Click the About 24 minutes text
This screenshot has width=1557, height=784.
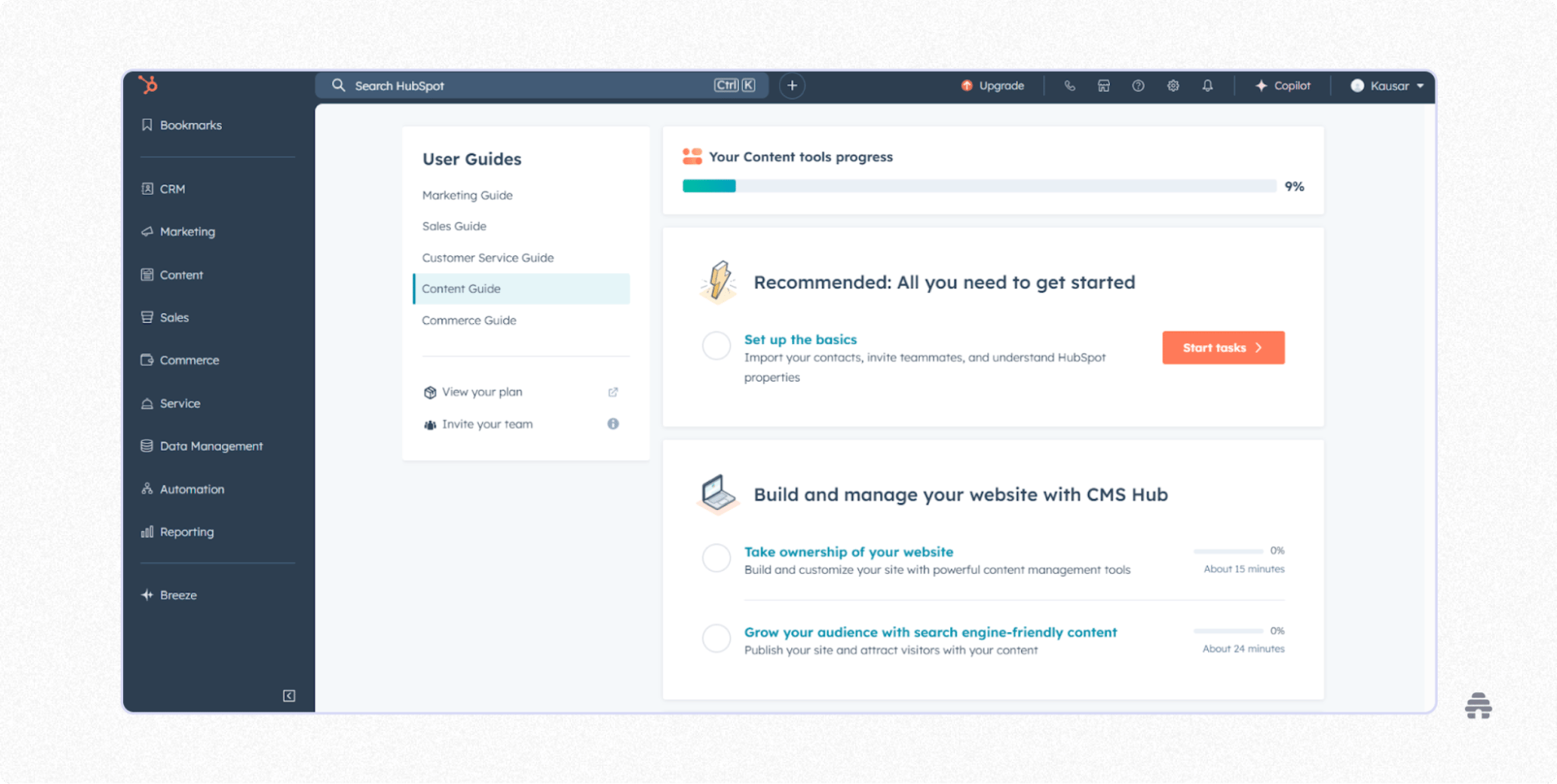point(1243,649)
